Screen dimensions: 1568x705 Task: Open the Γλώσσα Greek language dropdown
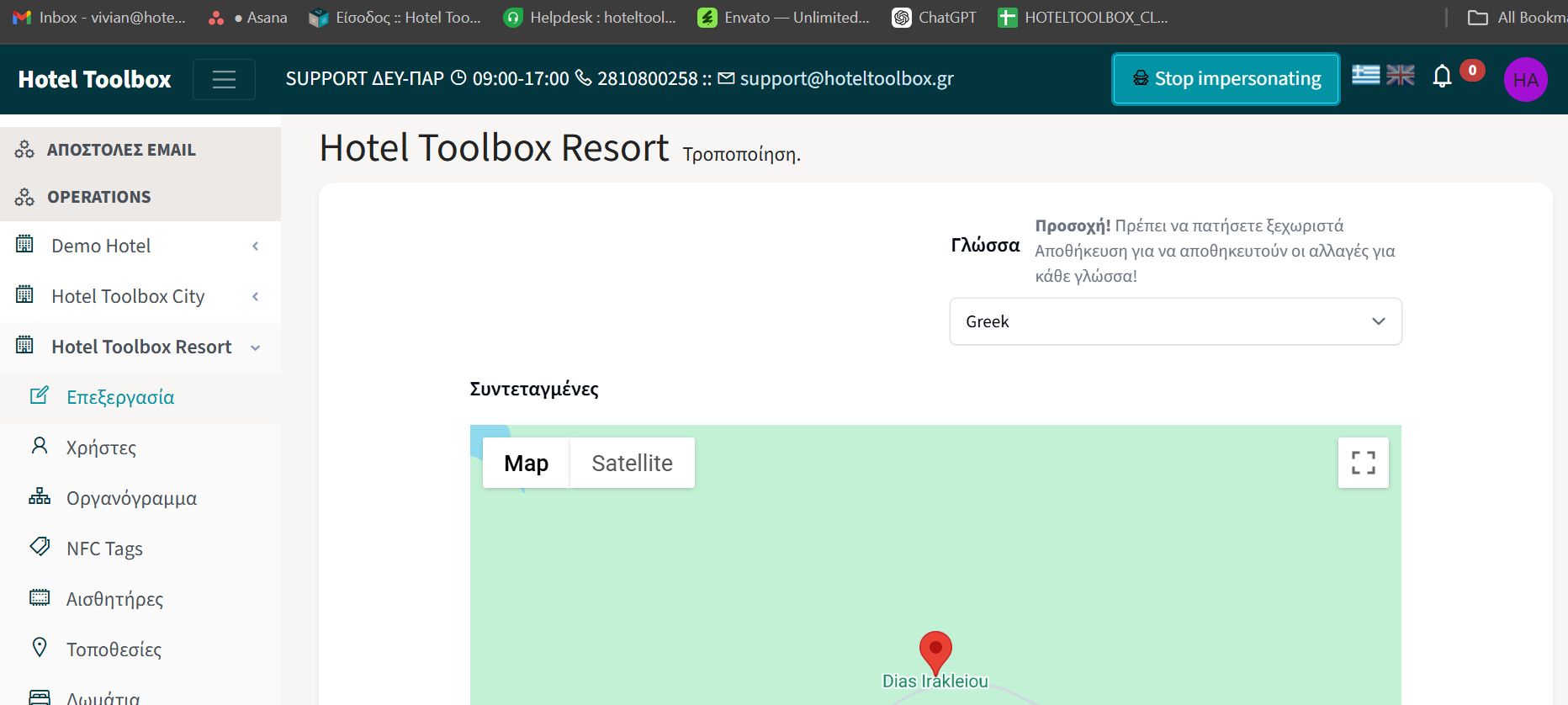[1175, 321]
